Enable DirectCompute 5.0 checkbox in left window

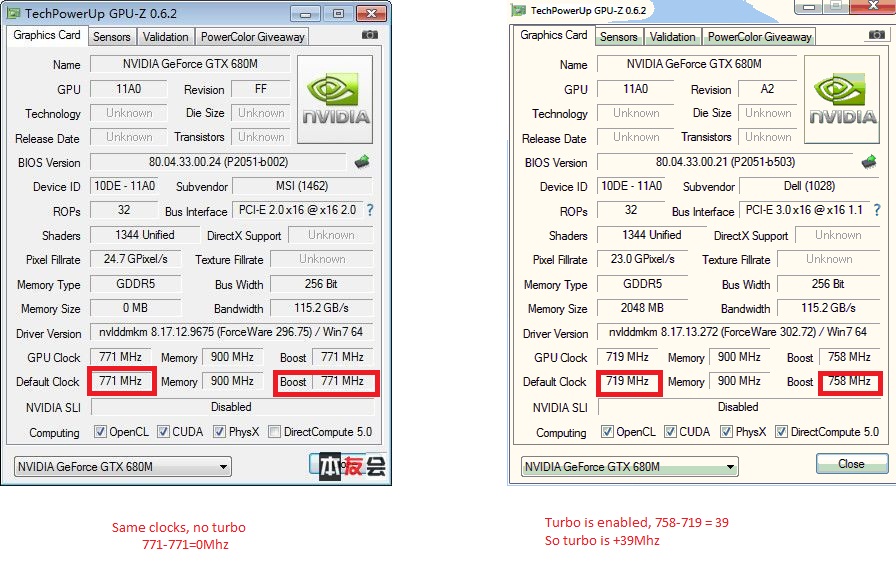click(x=274, y=432)
